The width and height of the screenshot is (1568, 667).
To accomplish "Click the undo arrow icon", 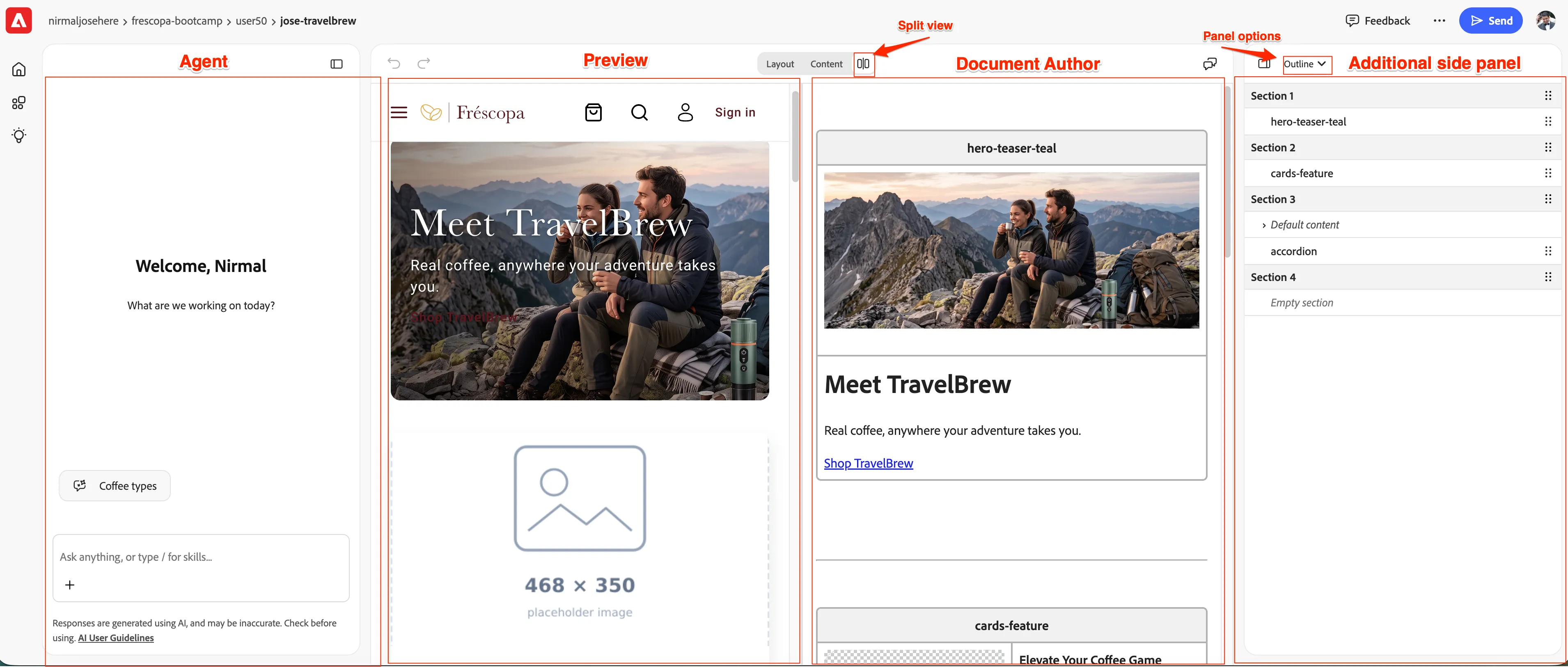I will pyautogui.click(x=394, y=63).
